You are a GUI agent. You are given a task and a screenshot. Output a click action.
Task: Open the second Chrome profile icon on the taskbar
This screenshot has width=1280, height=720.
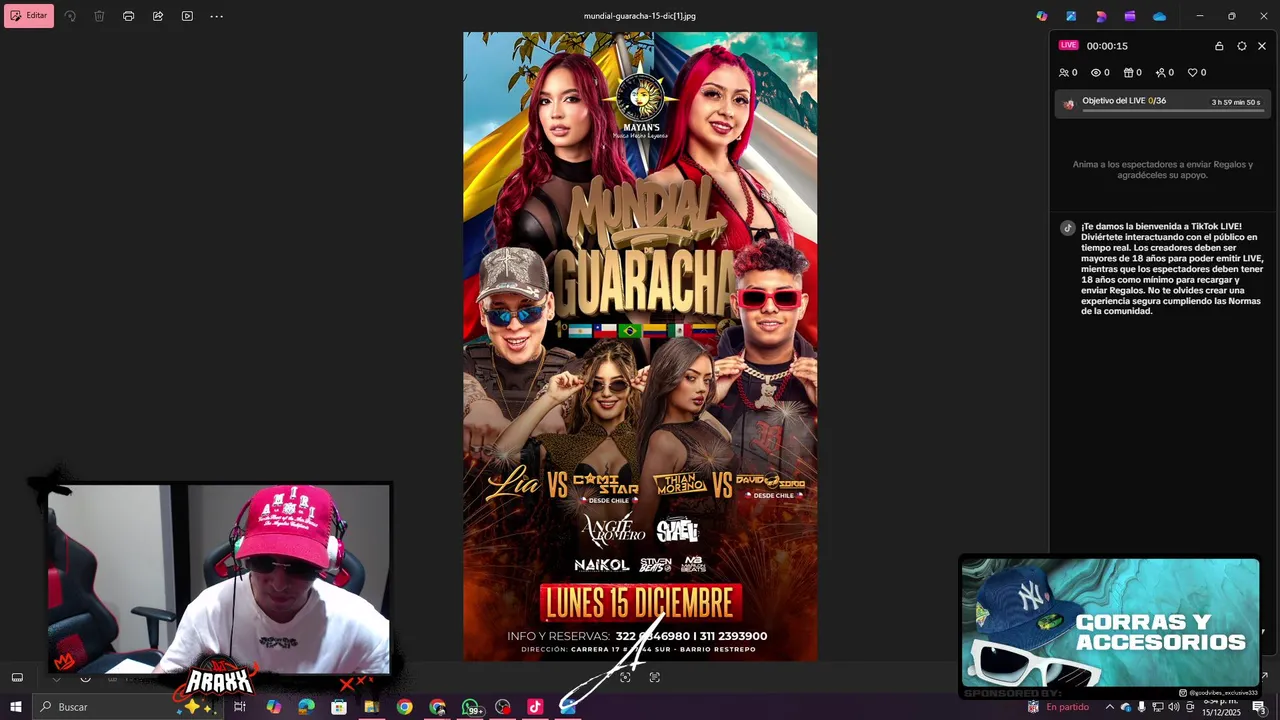point(437,707)
